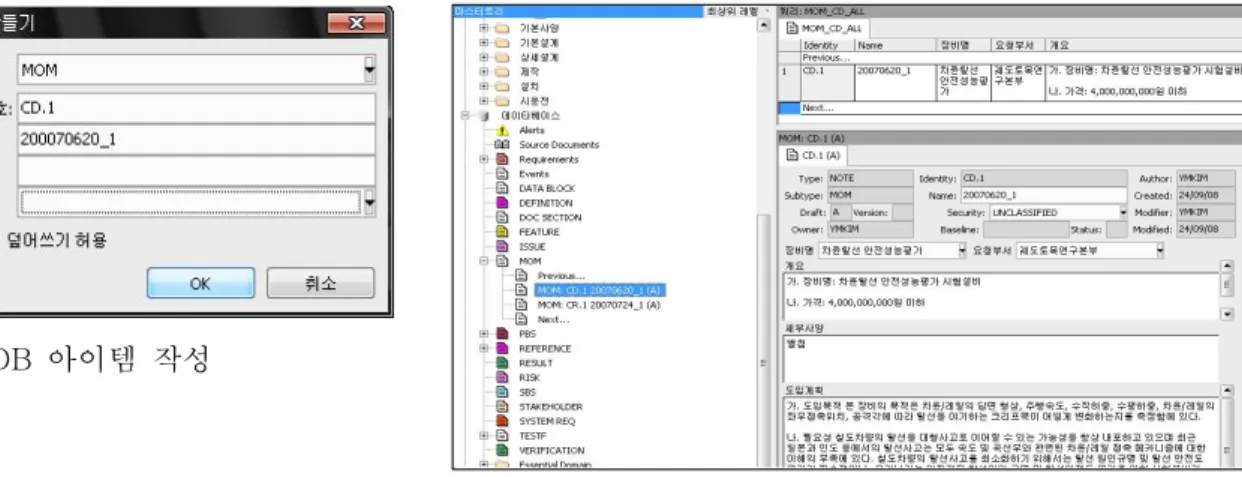Click the SYSTEM REQ category icon

click(x=503, y=421)
